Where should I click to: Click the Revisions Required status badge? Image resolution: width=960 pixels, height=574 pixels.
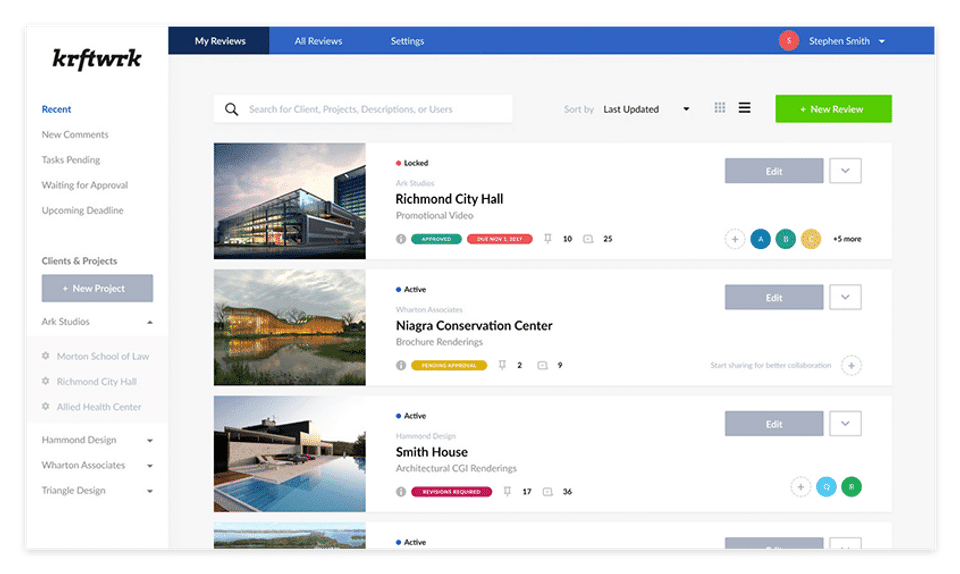pos(451,491)
